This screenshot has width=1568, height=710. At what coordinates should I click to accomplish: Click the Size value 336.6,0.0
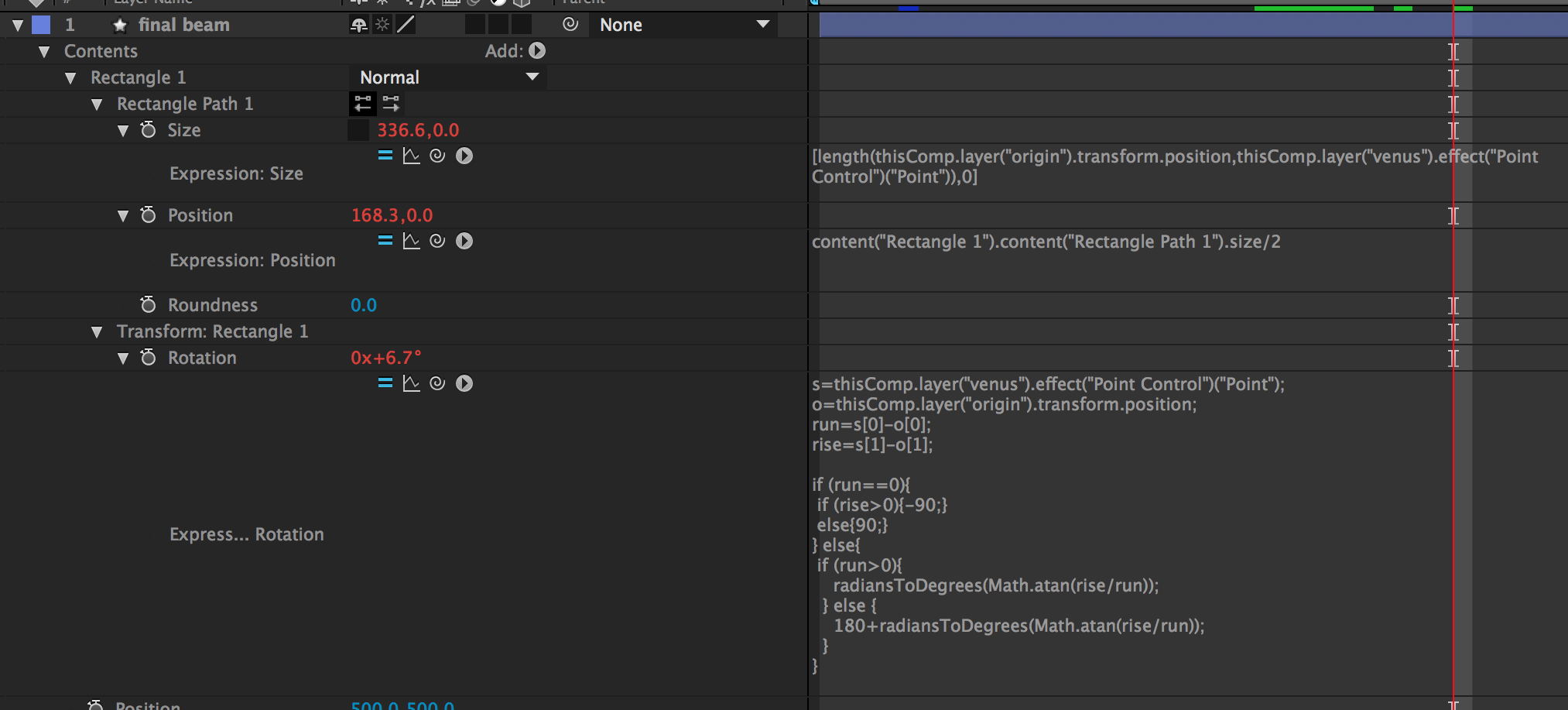pos(418,130)
